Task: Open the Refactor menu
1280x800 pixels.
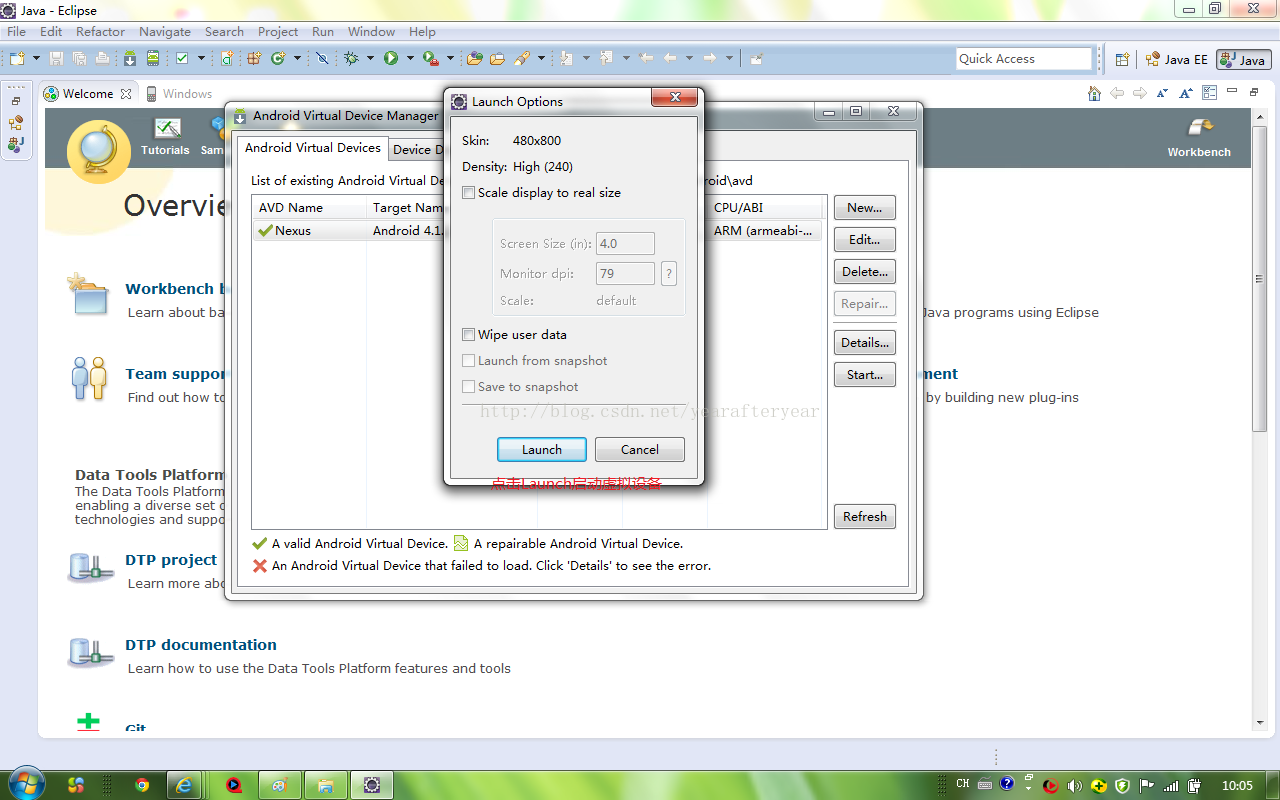Action: point(100,32)
